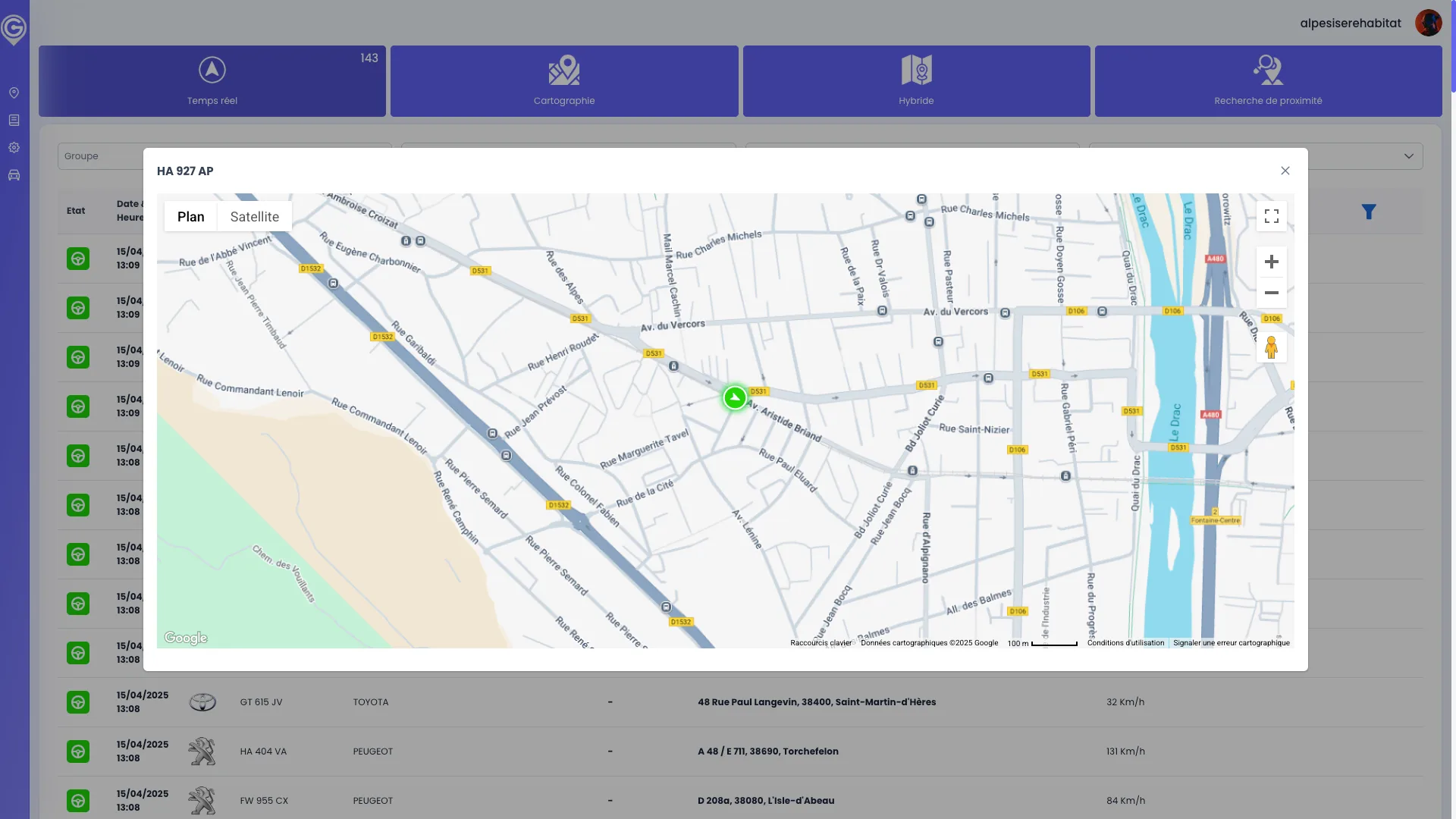
Task: Click Conditions d'utilisation link
Action: [x=1125, y=643]
